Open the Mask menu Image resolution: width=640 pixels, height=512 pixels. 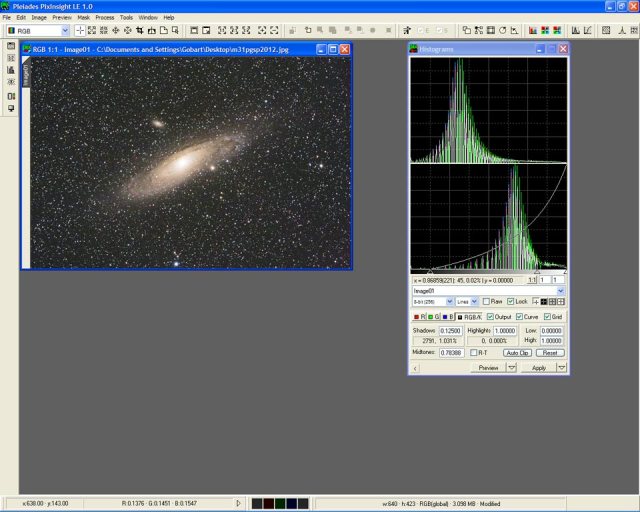[x=83, y=17]
